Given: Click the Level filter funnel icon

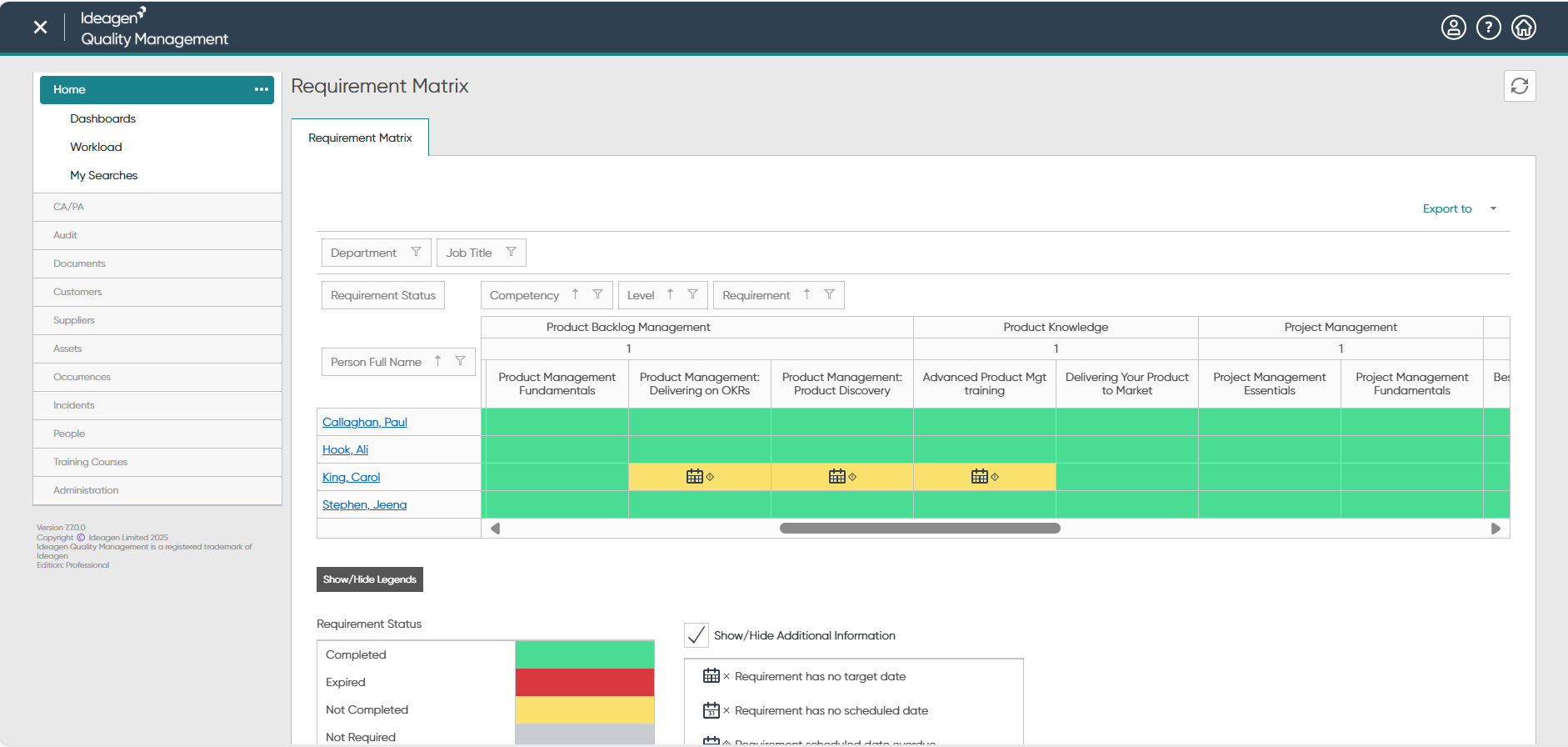Looking at the screenshot, I should click(x=692, y=294).
